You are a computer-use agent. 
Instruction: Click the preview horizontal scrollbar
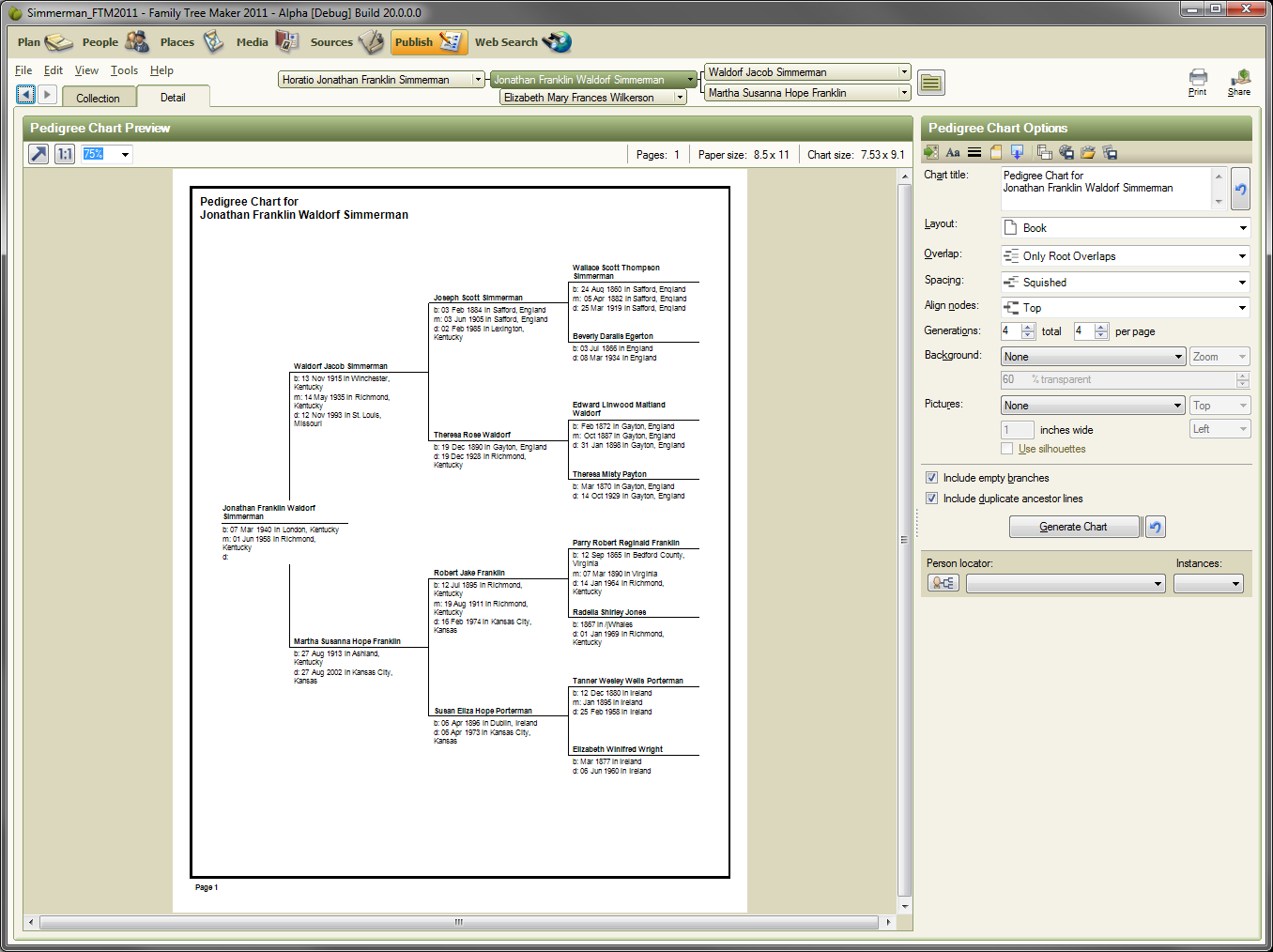point(459,922)
